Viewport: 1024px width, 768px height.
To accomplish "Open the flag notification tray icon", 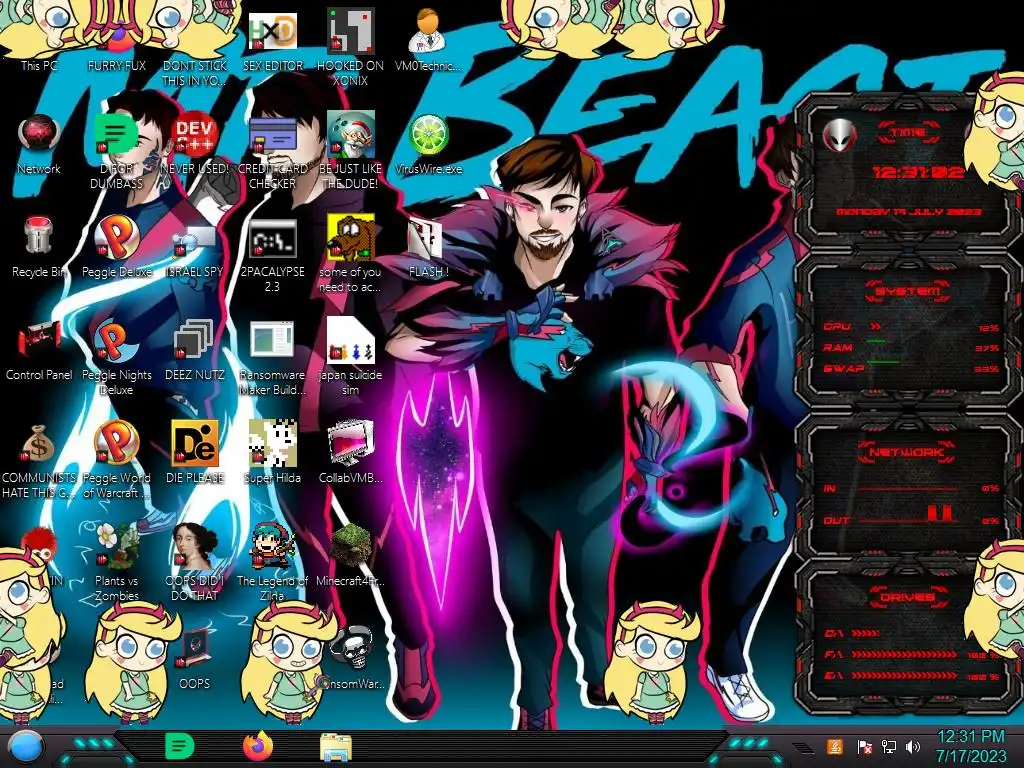I will (x=864, y=746).
